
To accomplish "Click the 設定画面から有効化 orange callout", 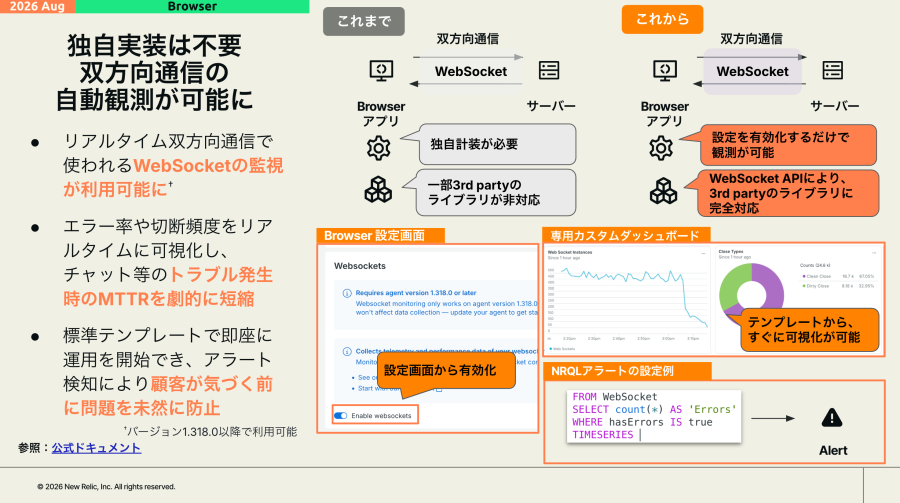I will tap(446, 371).
